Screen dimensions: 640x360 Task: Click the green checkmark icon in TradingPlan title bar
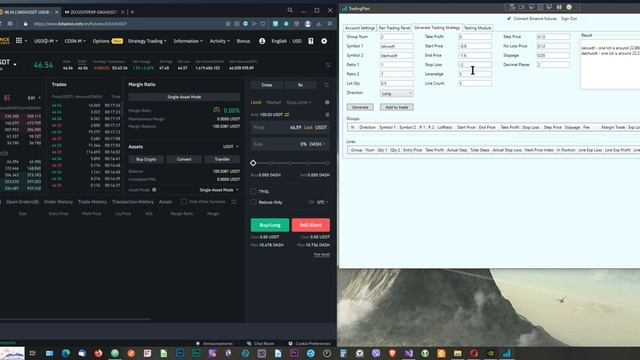pos(569,7)
